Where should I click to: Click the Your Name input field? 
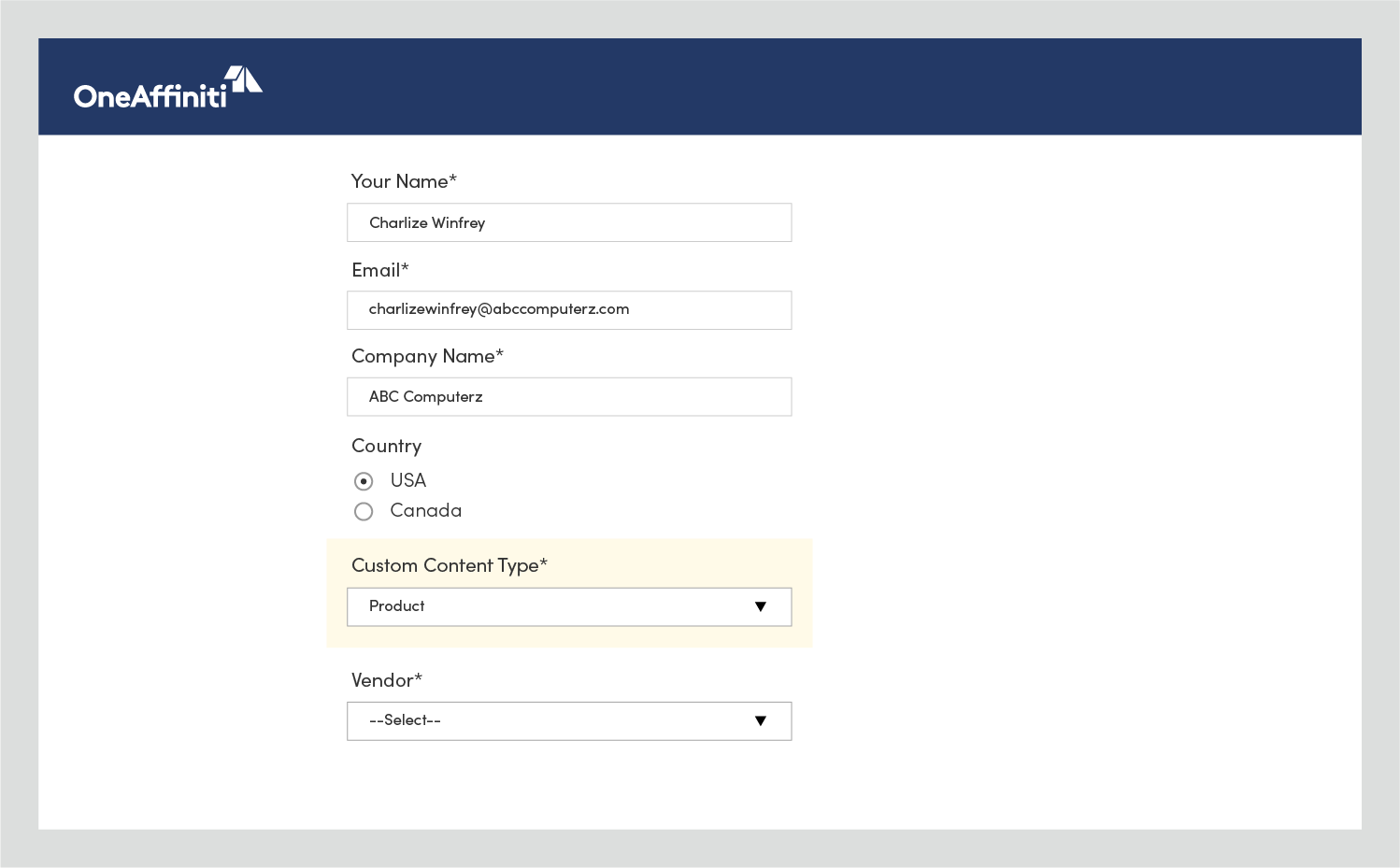(x=569, y=222)
